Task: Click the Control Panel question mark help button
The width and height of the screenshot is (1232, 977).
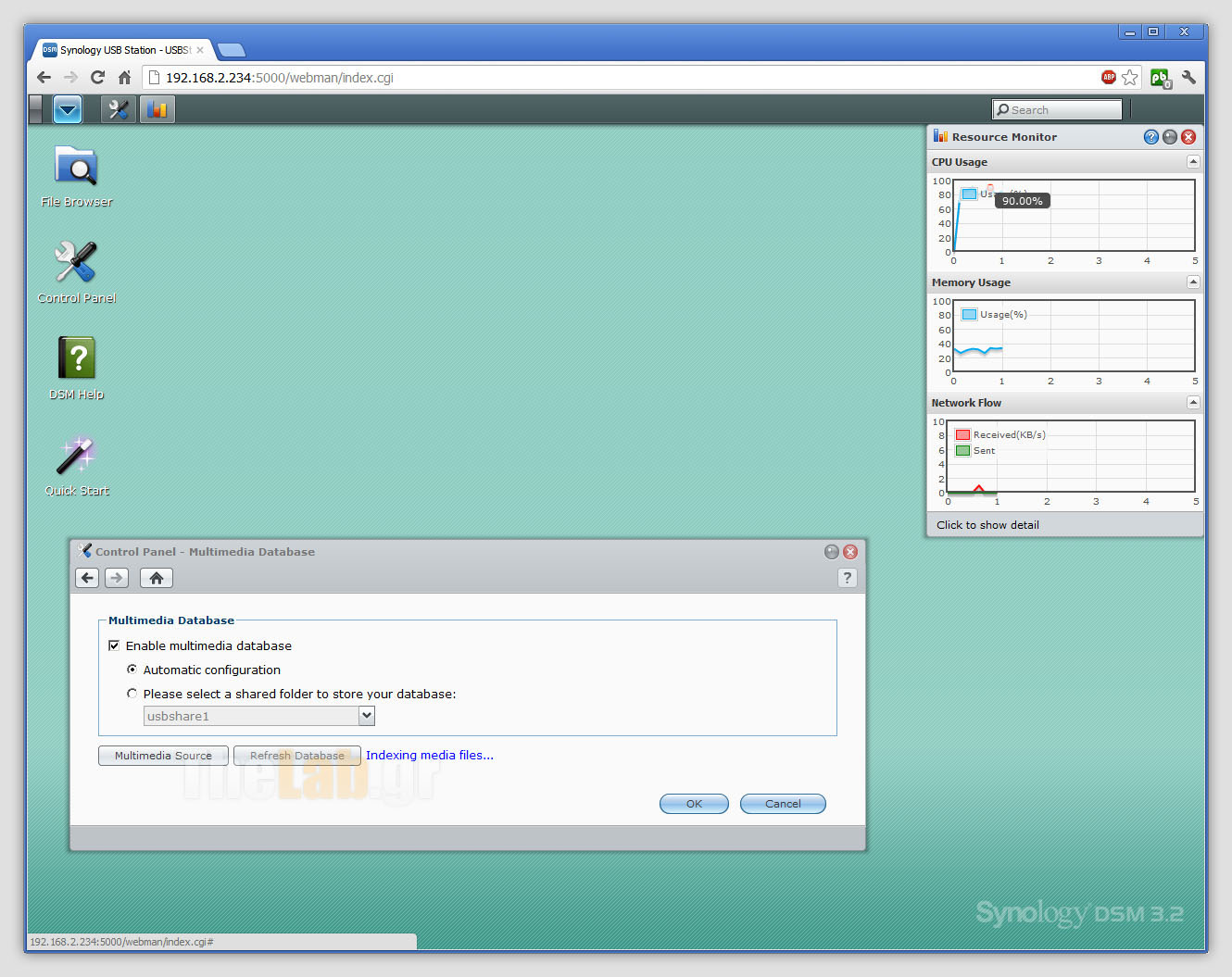Action: [847, 578]
